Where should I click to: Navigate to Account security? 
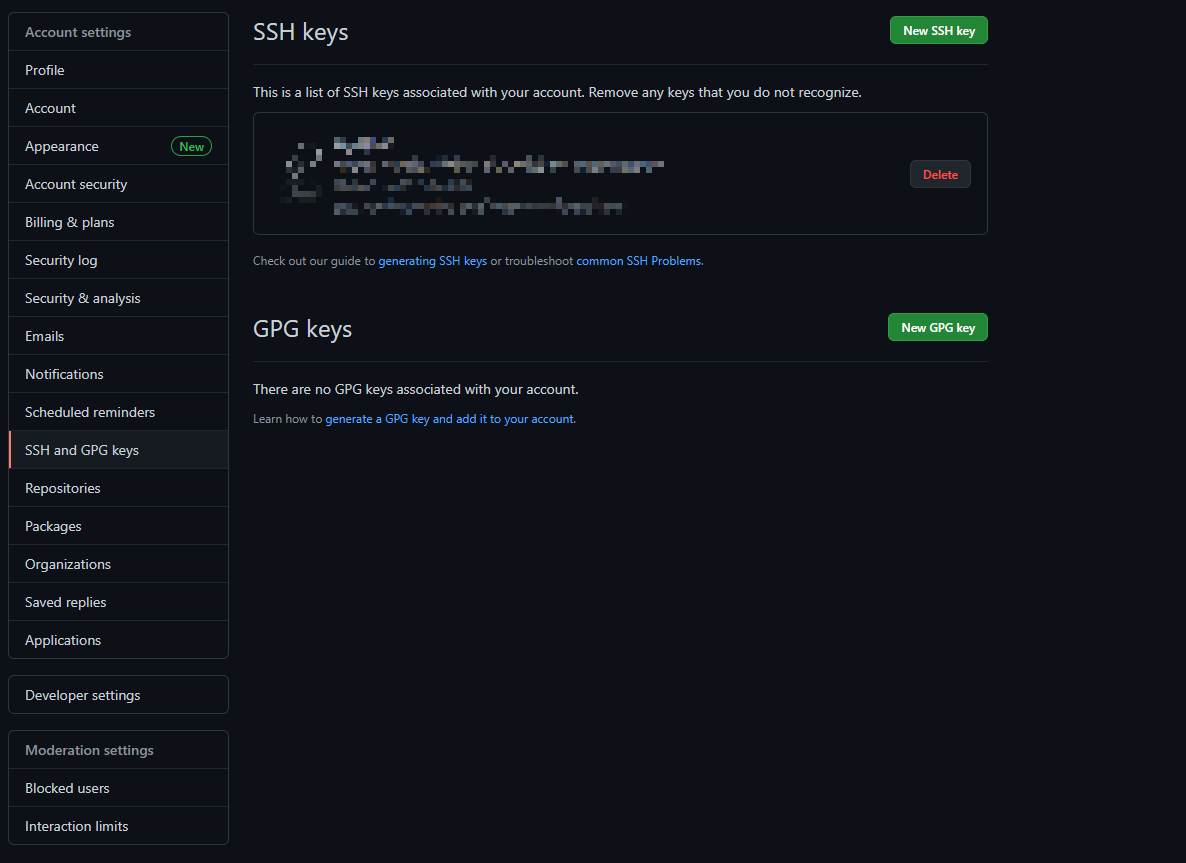point(76,184)
